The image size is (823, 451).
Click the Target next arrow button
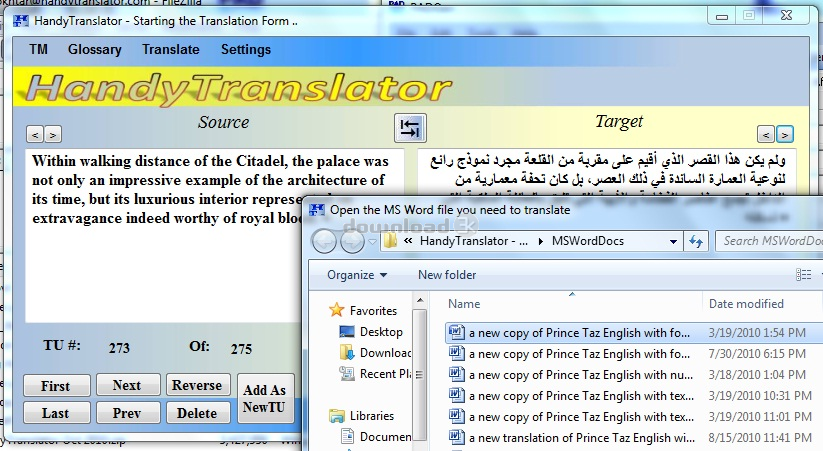785,135
